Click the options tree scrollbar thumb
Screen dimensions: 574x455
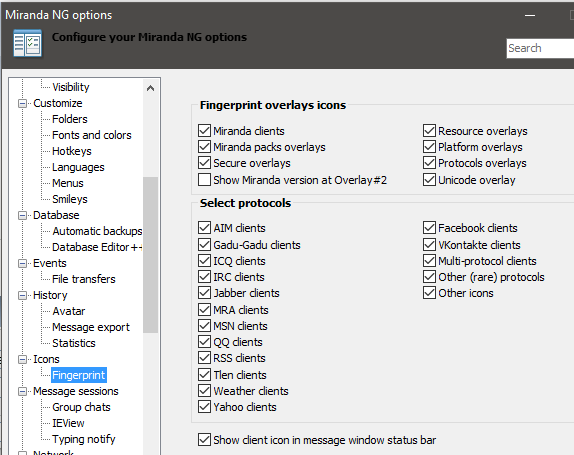click(150, 255)
